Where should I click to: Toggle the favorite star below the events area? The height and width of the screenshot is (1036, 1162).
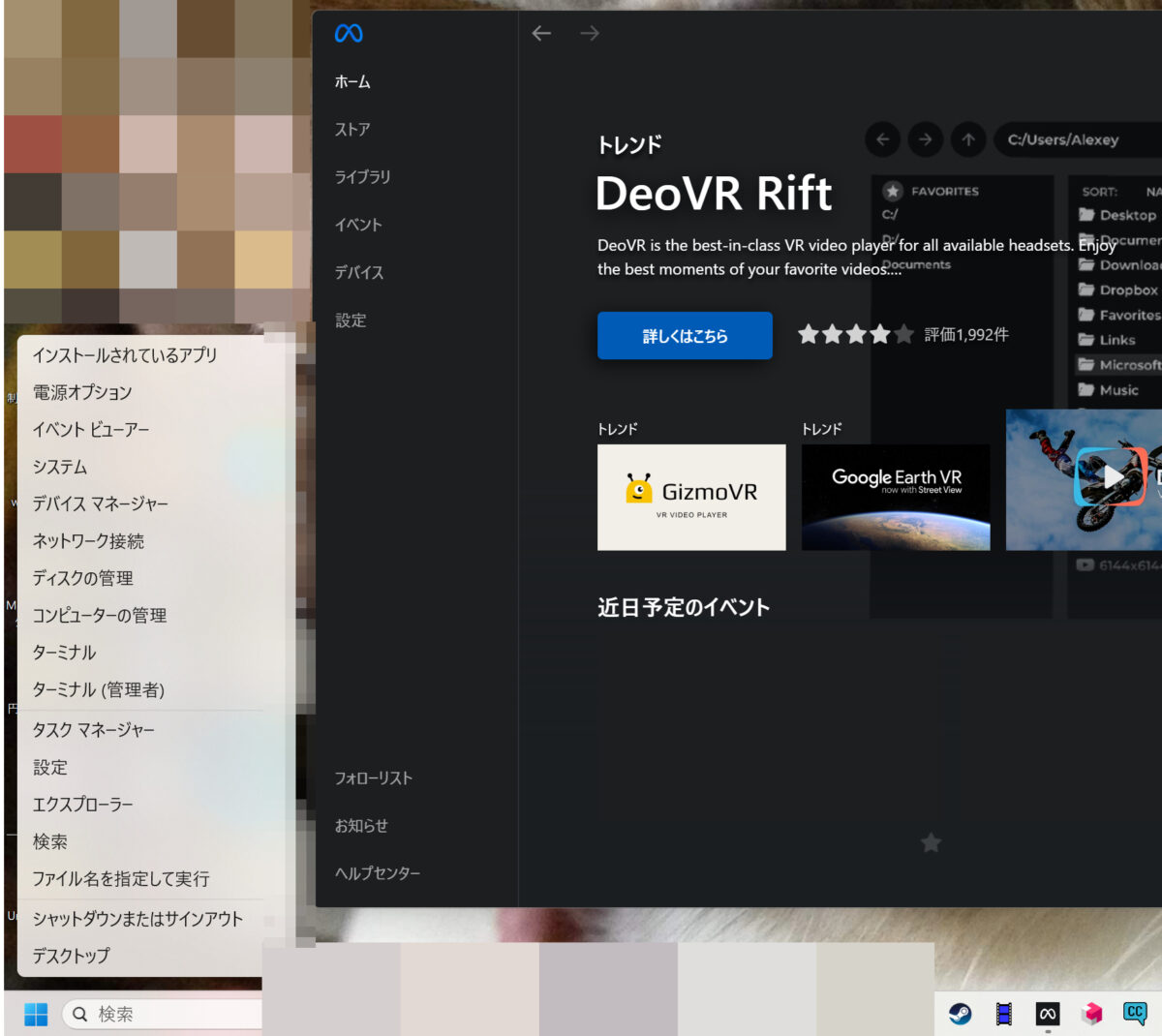click(931, 843)
